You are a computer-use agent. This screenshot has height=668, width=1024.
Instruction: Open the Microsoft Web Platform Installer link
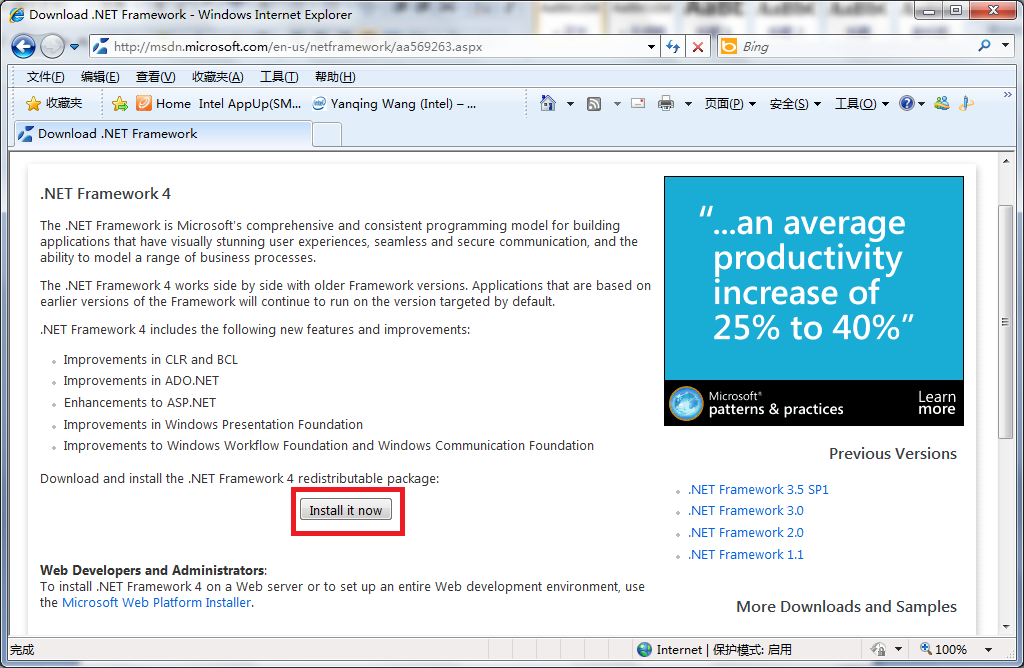(x=156, y=603)
